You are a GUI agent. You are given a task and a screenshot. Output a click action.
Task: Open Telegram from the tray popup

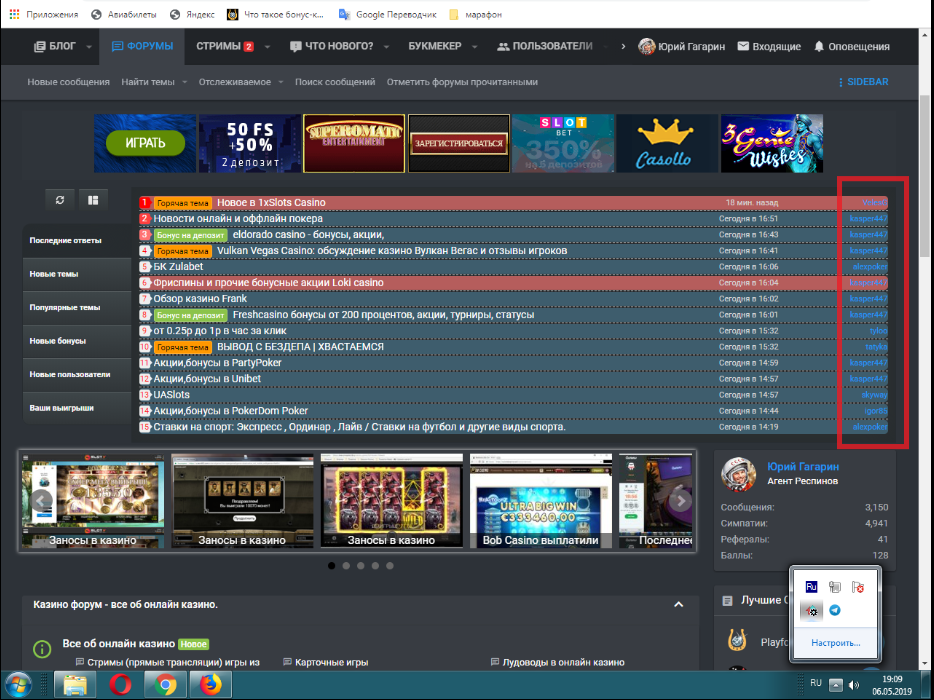tap(835, 611)
